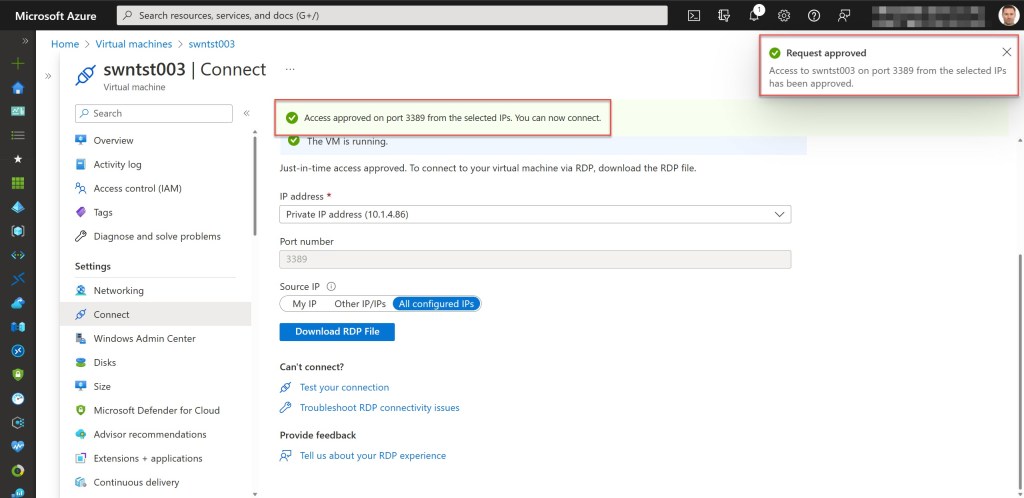Collapse the resource menu with double chevron
The image size is (1024, 498).
click(246, 113)
